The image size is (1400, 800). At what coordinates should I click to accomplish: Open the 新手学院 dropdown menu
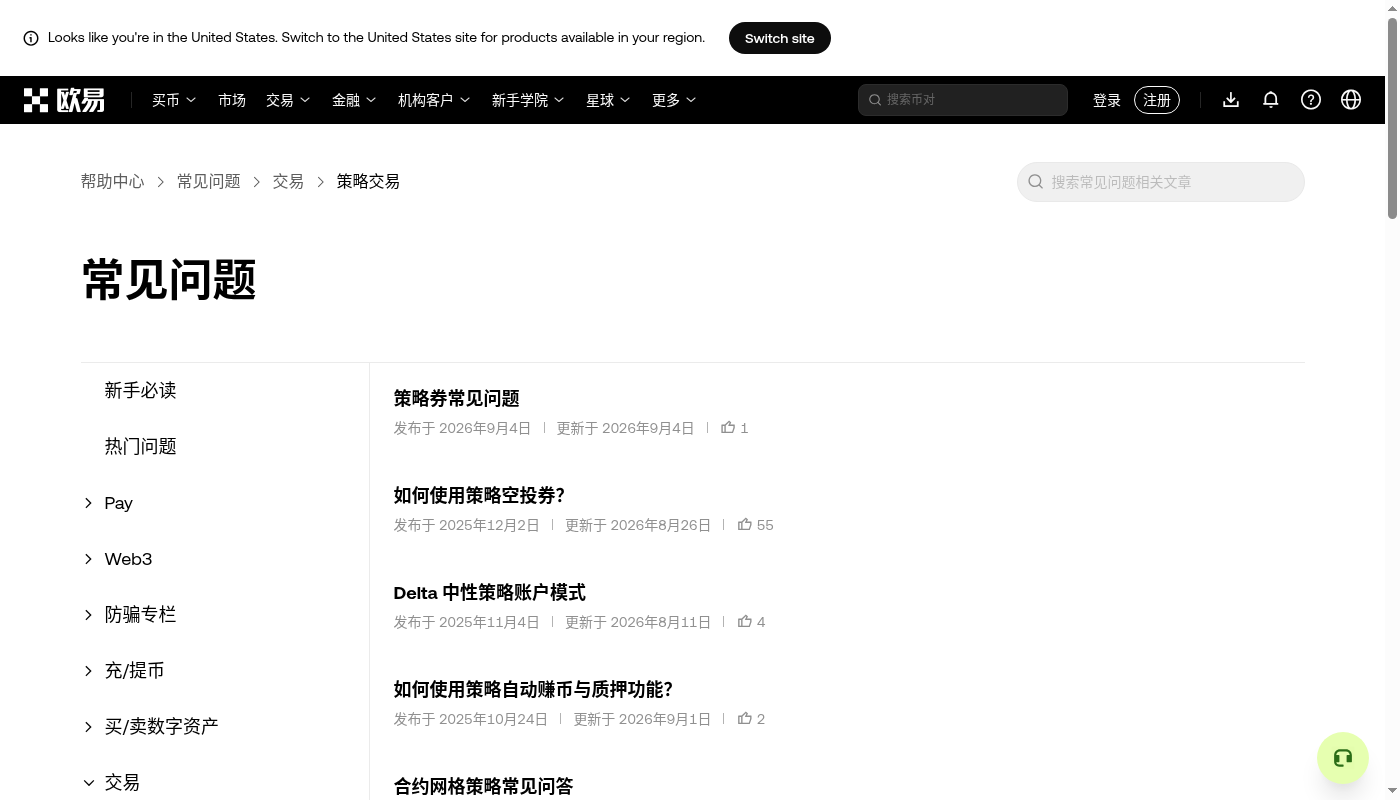tap(528, 100)
